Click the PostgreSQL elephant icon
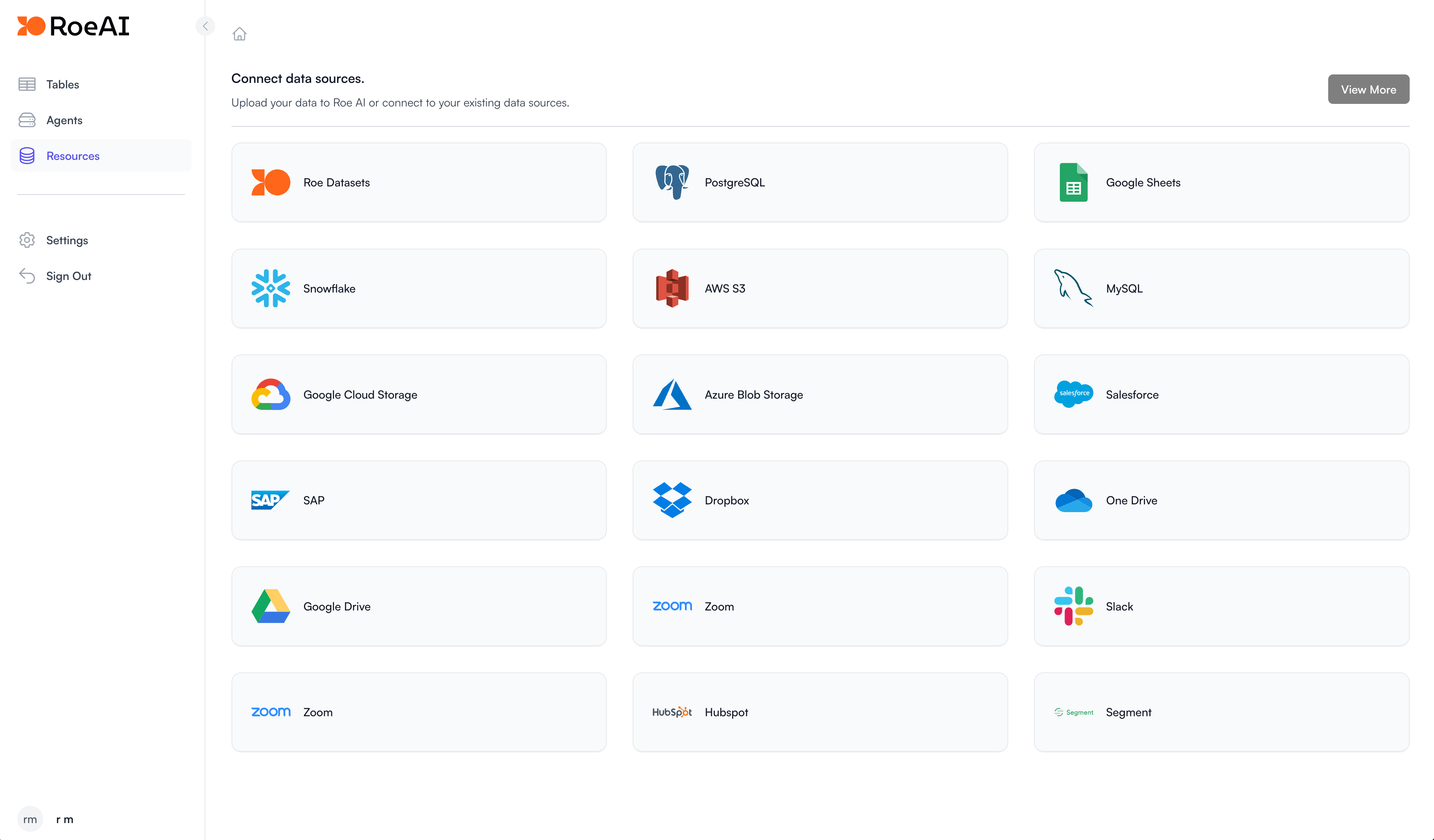 click(x=672, y=182)
